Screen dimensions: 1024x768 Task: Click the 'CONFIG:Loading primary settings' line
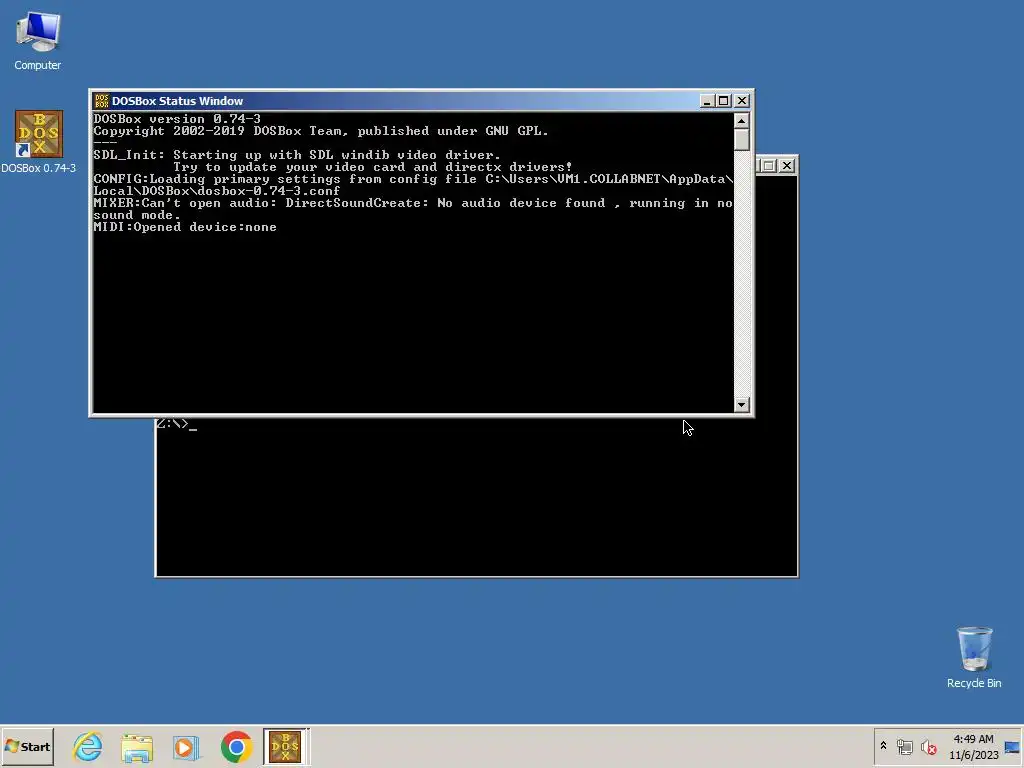tap(413, 185)
